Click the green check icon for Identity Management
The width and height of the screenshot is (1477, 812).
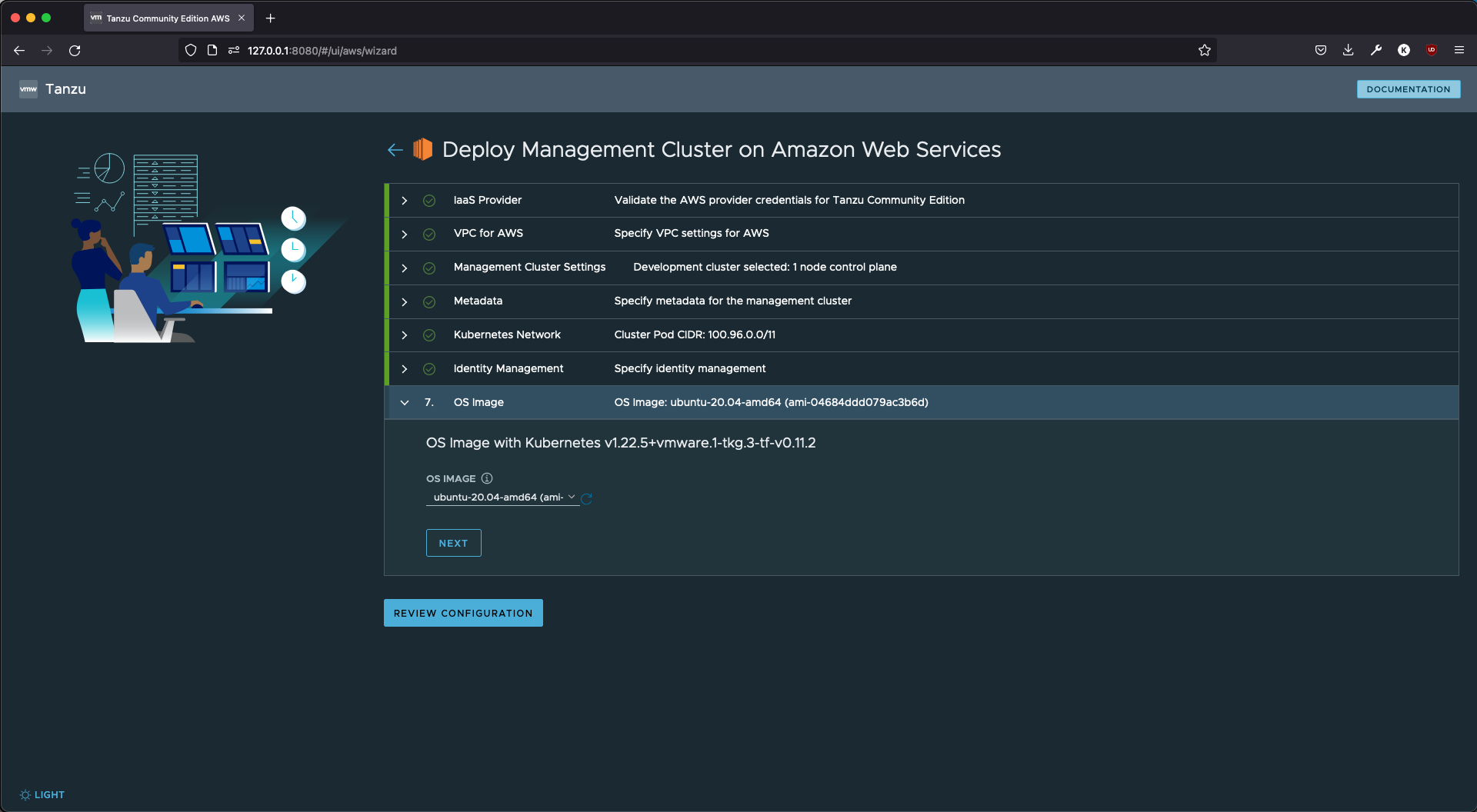pyautogui.click(x=429, y=369)
